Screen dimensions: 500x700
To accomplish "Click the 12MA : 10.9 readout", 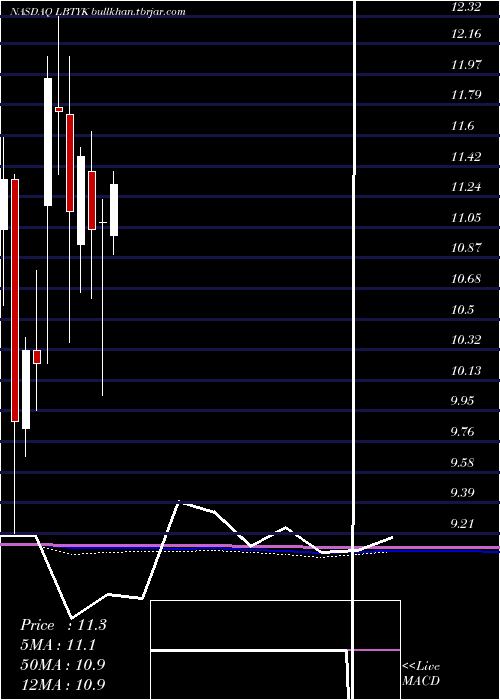I will [x=63, y=684].
